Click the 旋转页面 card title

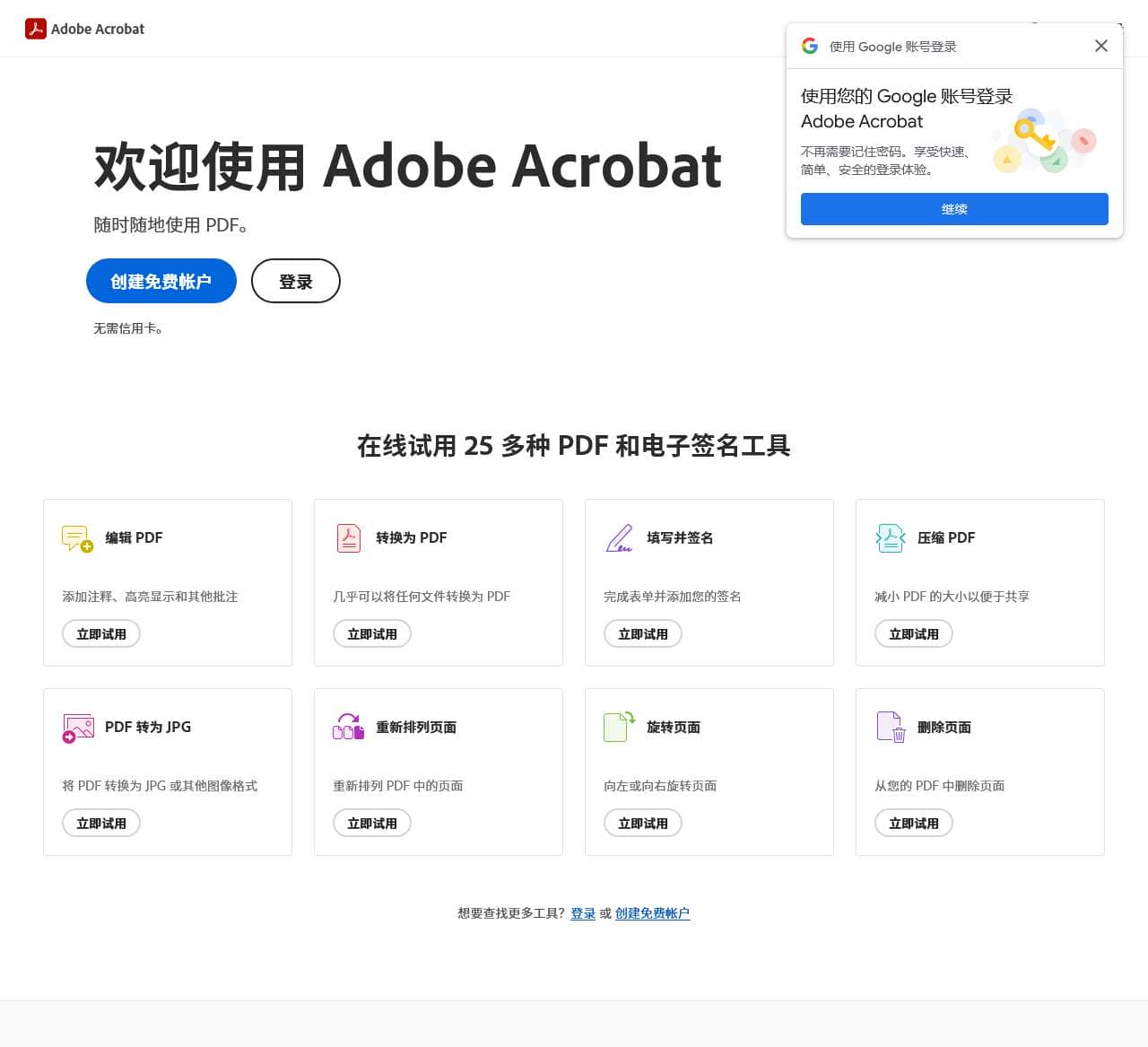tap(674, 727)
